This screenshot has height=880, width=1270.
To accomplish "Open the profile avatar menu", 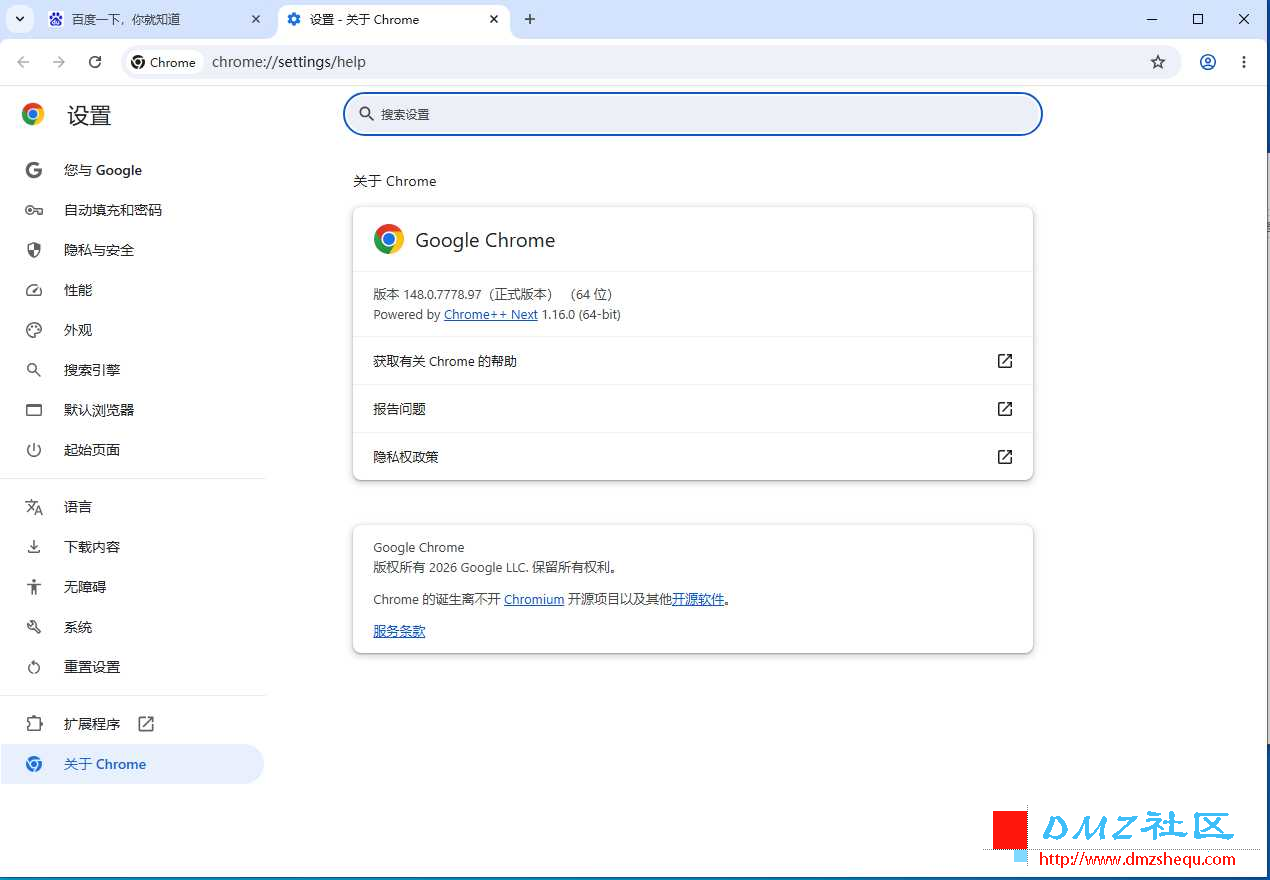I will click(1208, 62).
